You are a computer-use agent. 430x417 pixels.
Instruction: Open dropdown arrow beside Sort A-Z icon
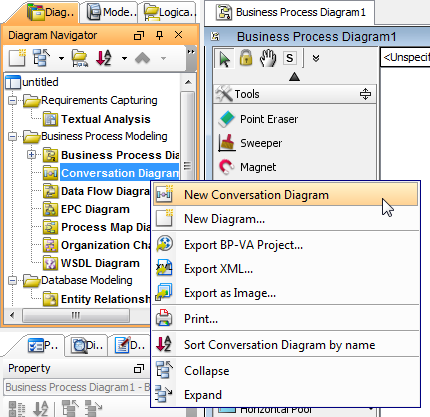pyautogui.click(x=124, y=59)
